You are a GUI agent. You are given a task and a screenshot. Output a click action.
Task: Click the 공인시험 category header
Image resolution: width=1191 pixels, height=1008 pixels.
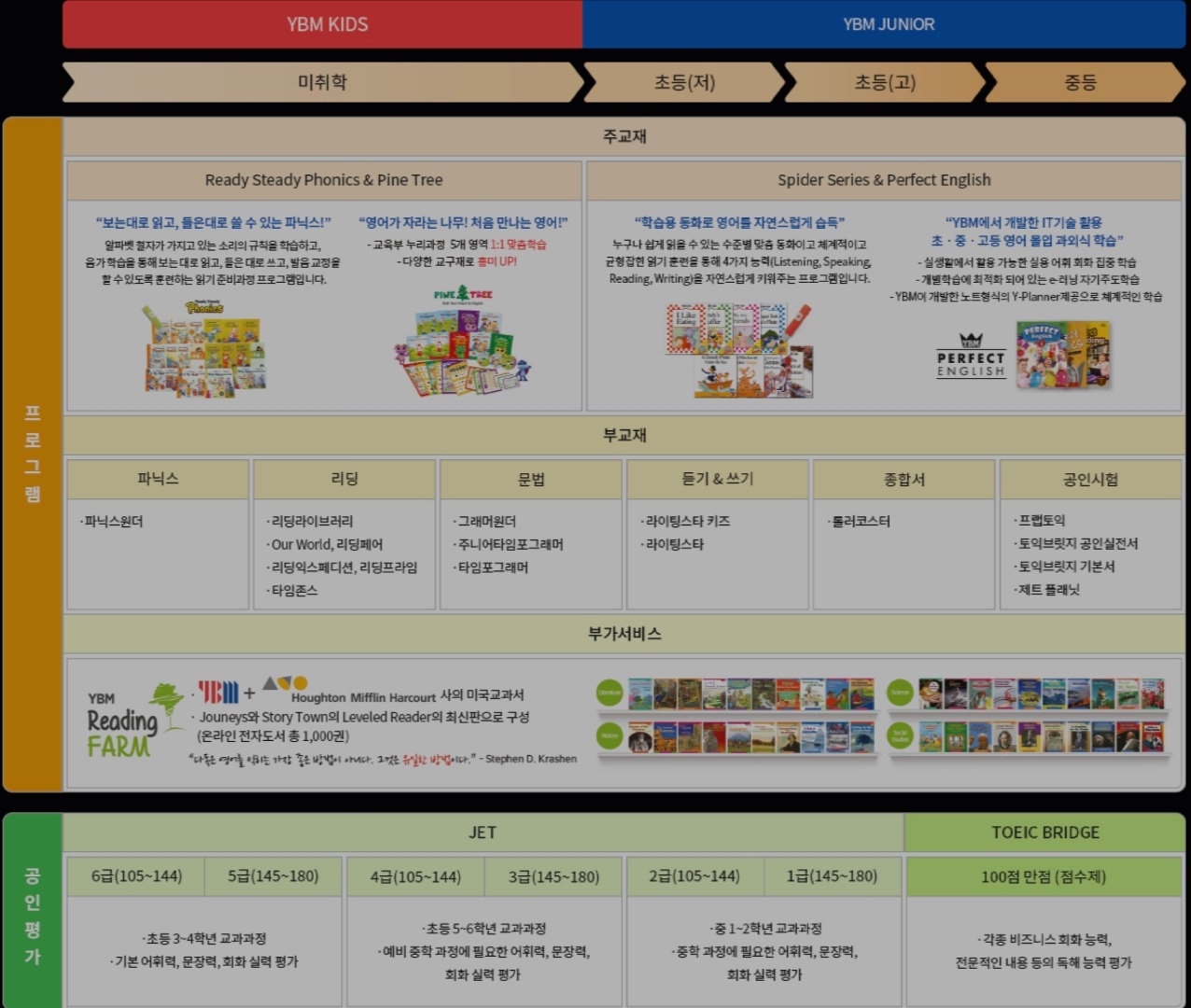[x=1091, y=479]
